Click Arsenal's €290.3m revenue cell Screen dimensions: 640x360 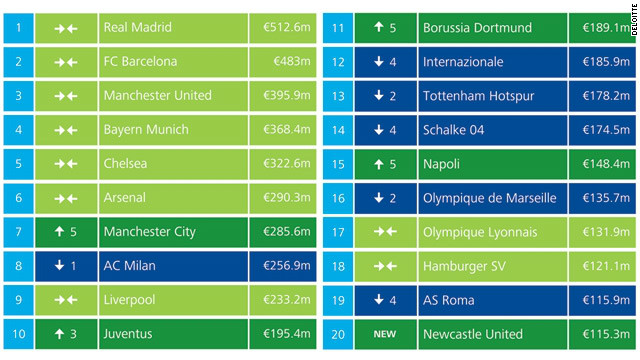pyautogui.click(x=283, y=198)
